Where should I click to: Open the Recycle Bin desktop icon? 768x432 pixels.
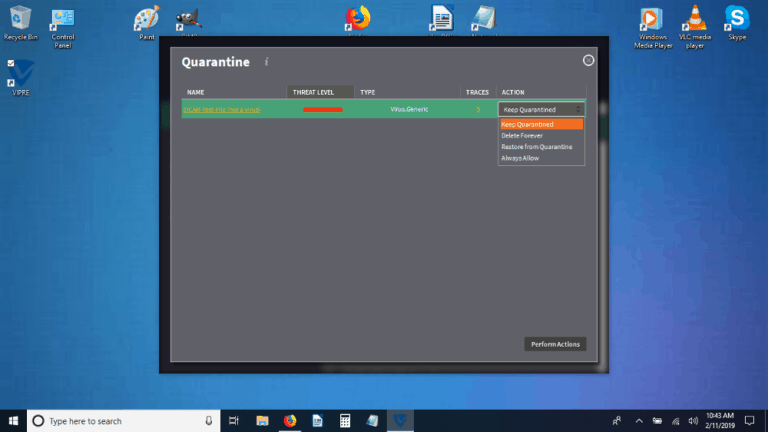20,23
